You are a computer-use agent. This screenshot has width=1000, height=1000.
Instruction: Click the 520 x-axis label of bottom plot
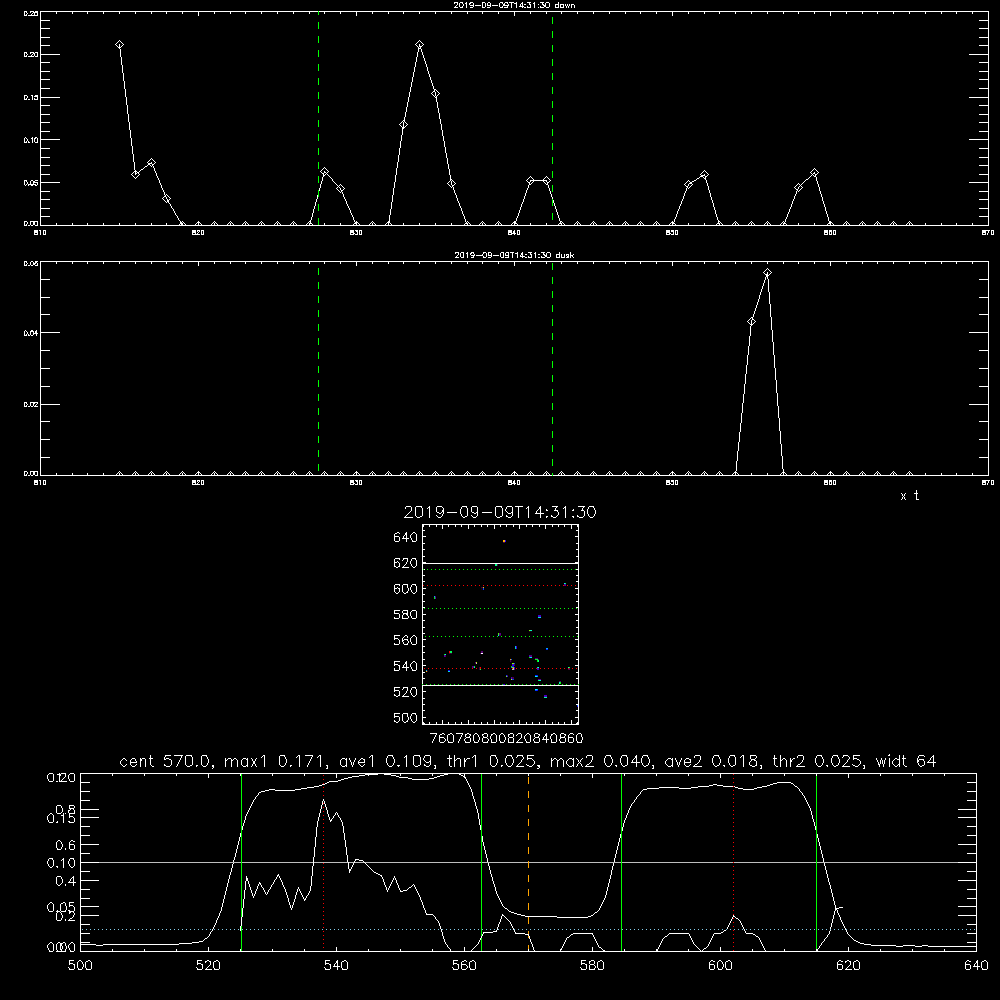208,966
